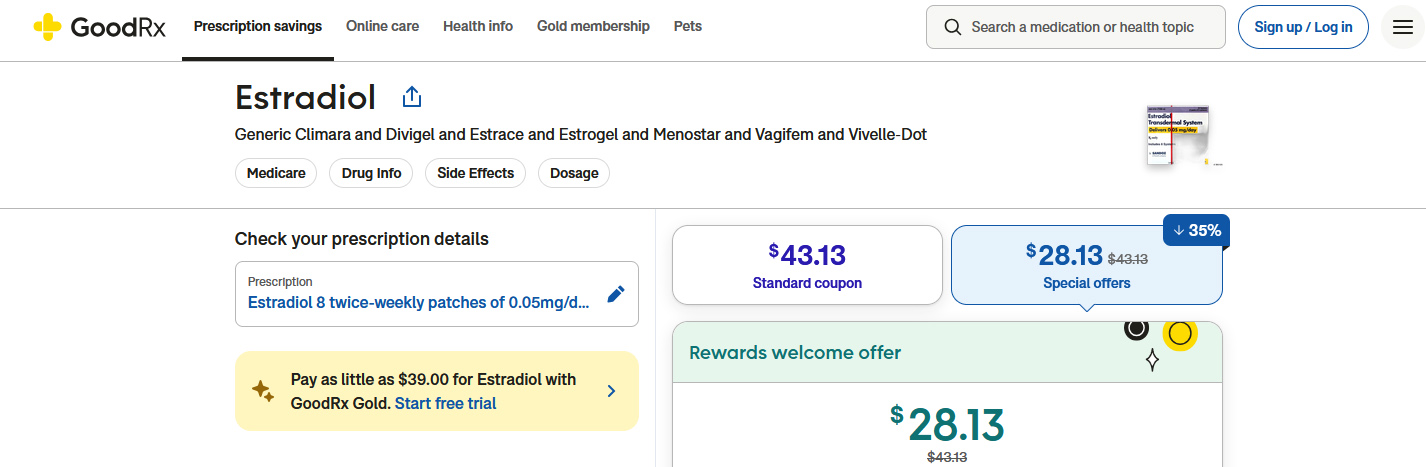The height and width of the screenshot is (467, 1426).
Task: Open the Health info menu
Action: point(478,27)
